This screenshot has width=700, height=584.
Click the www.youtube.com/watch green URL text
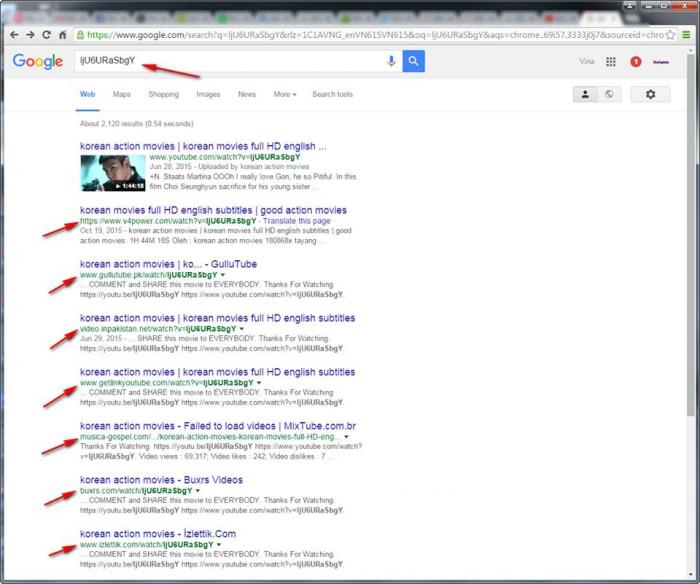tap(225, 157)
